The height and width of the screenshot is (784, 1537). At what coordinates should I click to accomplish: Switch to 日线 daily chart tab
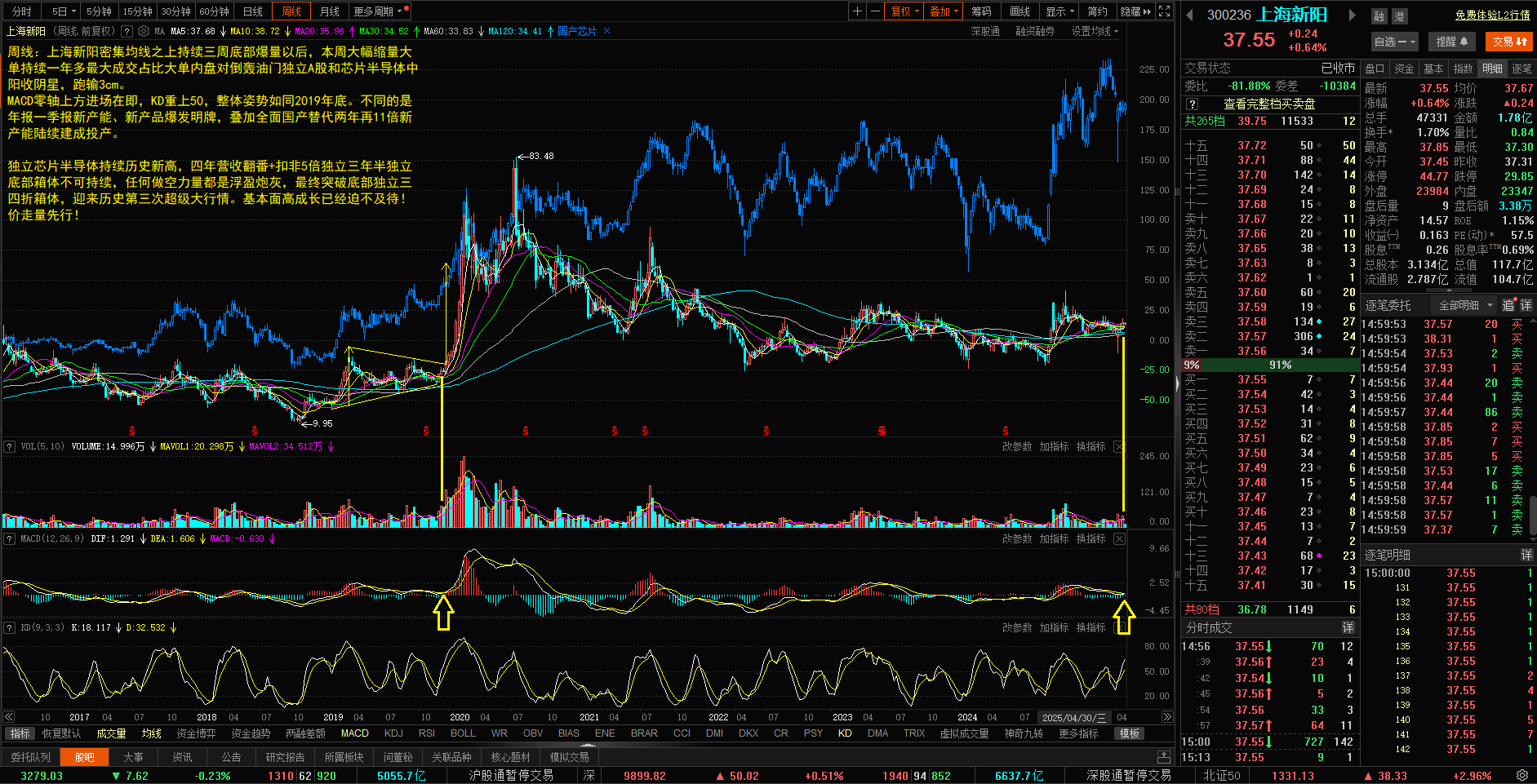tap(253, 11)
